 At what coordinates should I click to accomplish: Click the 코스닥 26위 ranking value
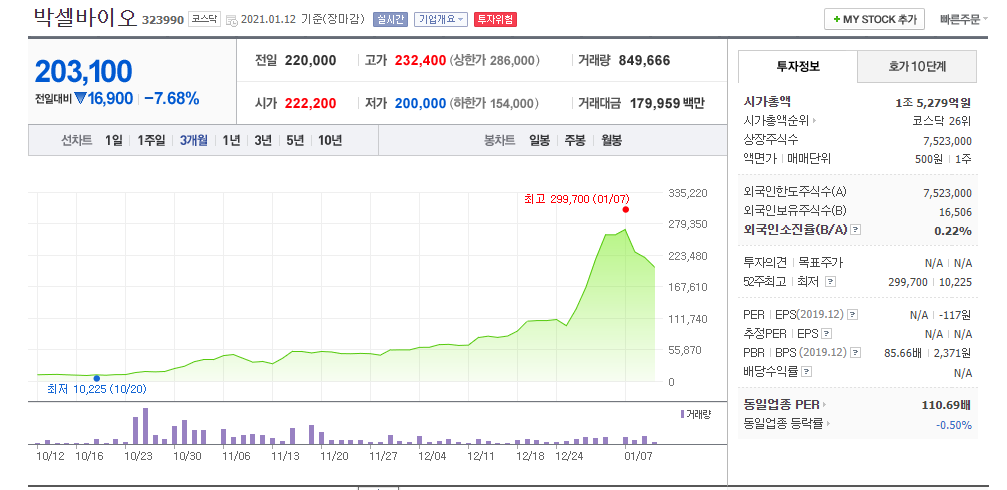941,121
